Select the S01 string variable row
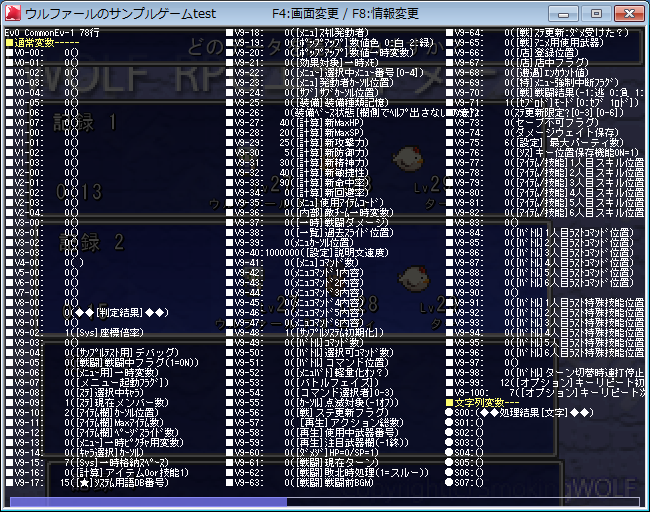The image size is (650, 512). pos(465,422)
